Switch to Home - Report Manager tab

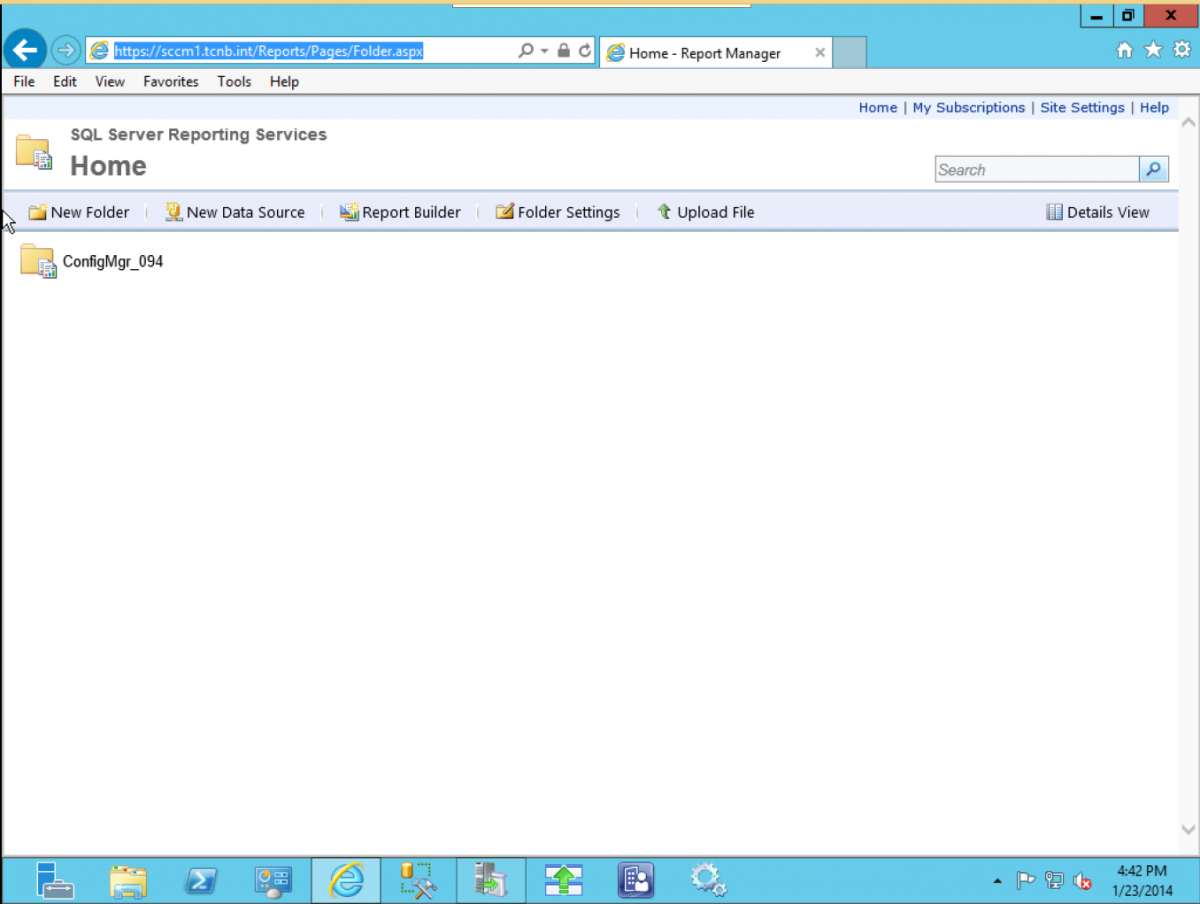pos(705,53)
